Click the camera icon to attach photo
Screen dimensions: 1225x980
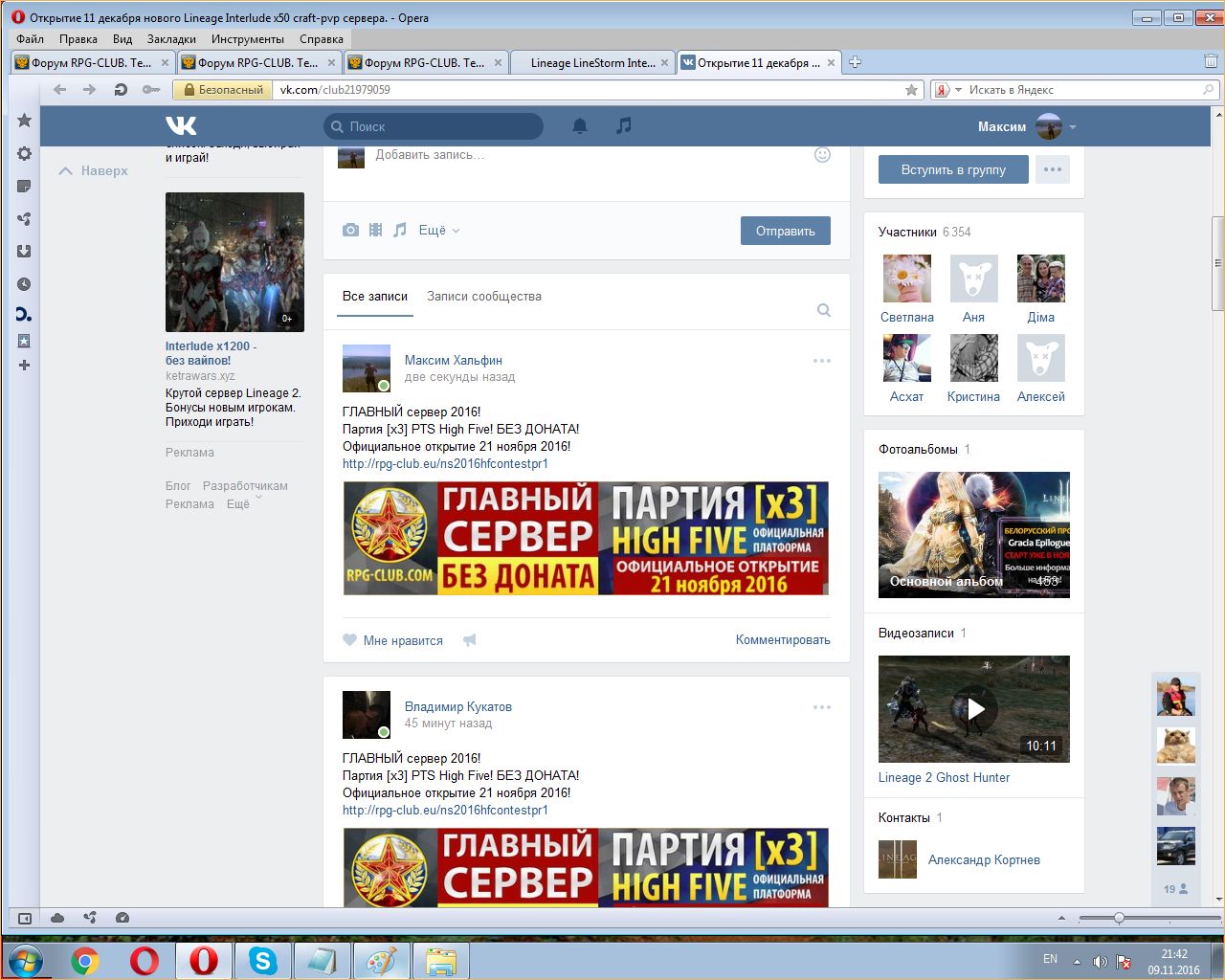coord(351,231)
